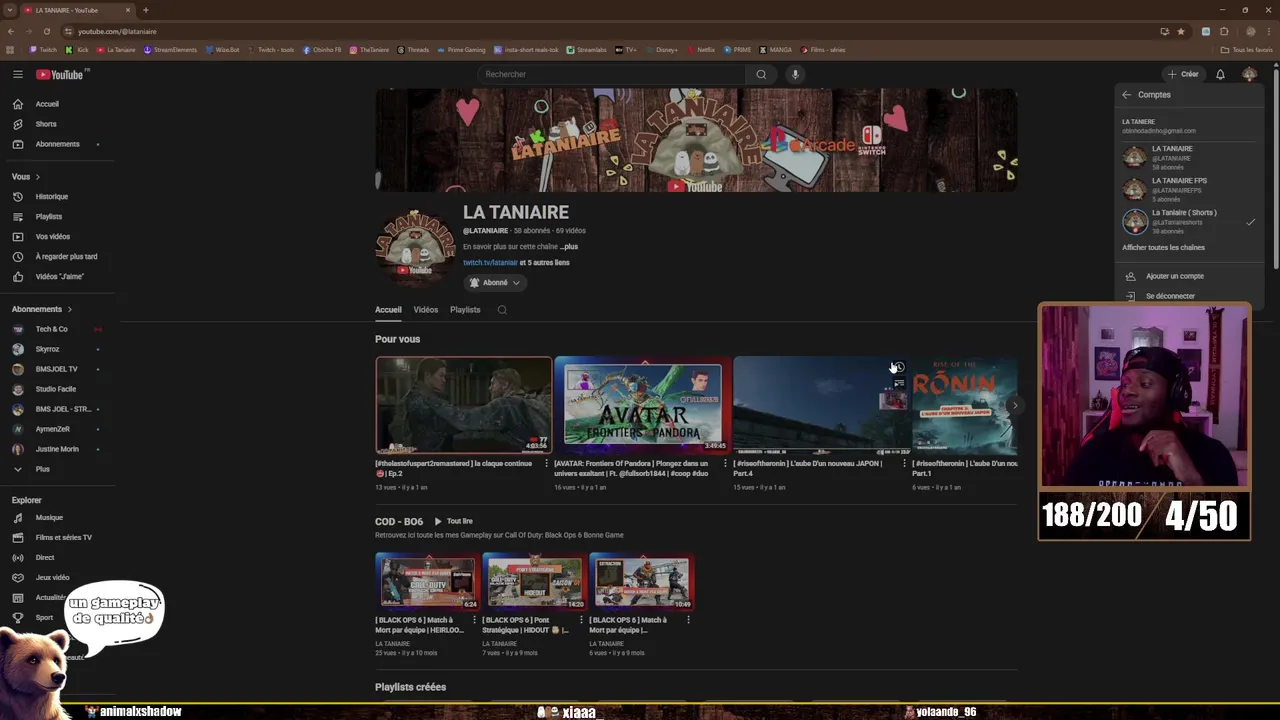
Task: Switch to LA TANIAIRE account
Action: 1189,157
